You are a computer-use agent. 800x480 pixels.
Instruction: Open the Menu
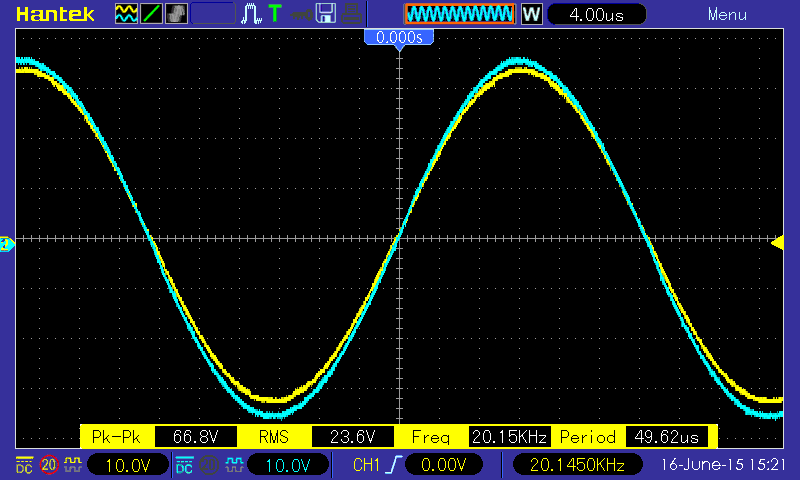point(727,14)
